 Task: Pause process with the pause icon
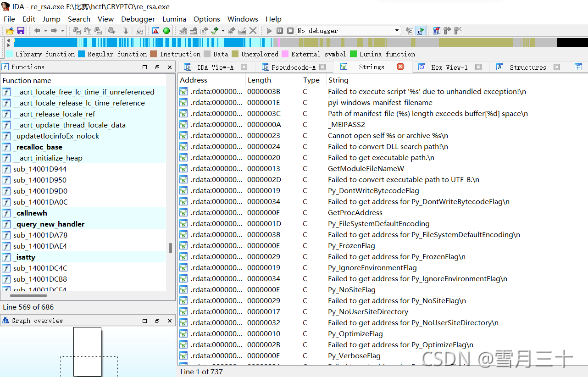(x=280, y=31)
